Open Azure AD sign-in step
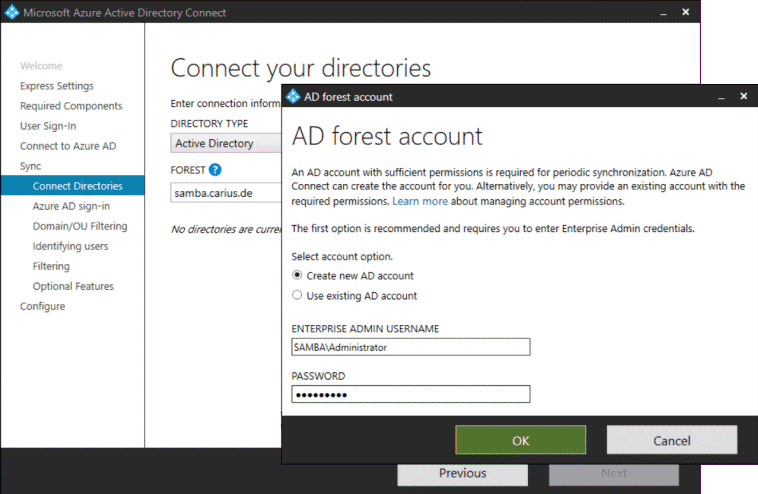This screenshot has height=494, width=758. pos(71,206)
